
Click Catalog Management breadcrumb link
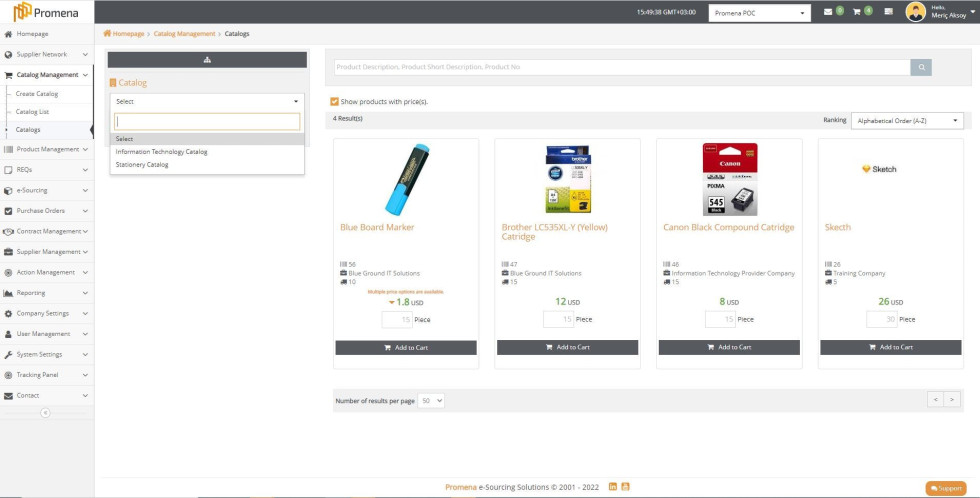tap(184, 34)
